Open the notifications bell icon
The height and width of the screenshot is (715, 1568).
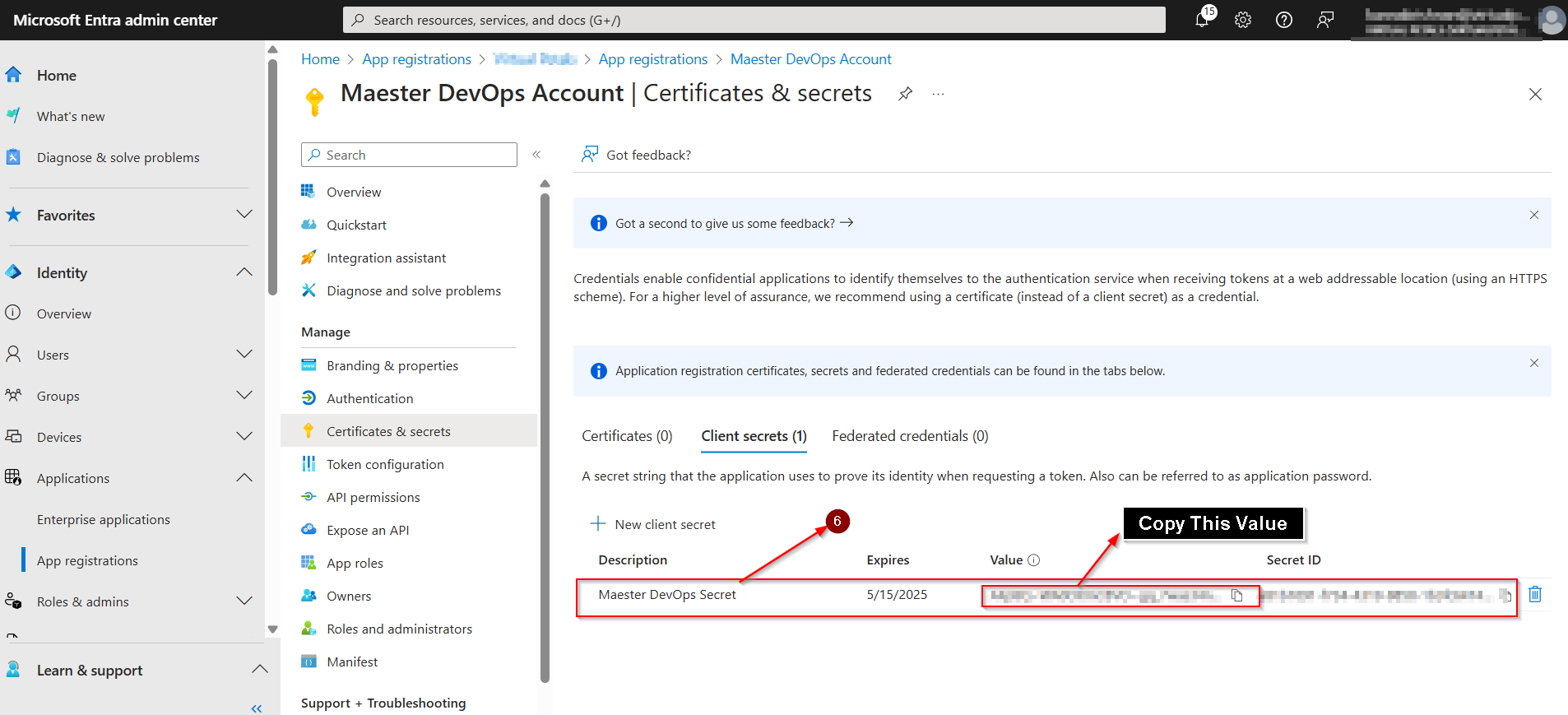(x=1203, y=20)
